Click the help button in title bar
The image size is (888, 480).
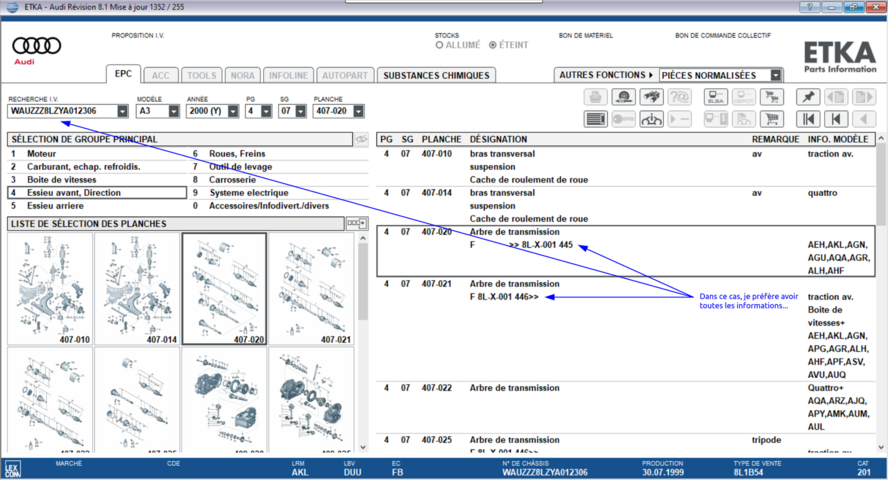[x=810, y=7]
